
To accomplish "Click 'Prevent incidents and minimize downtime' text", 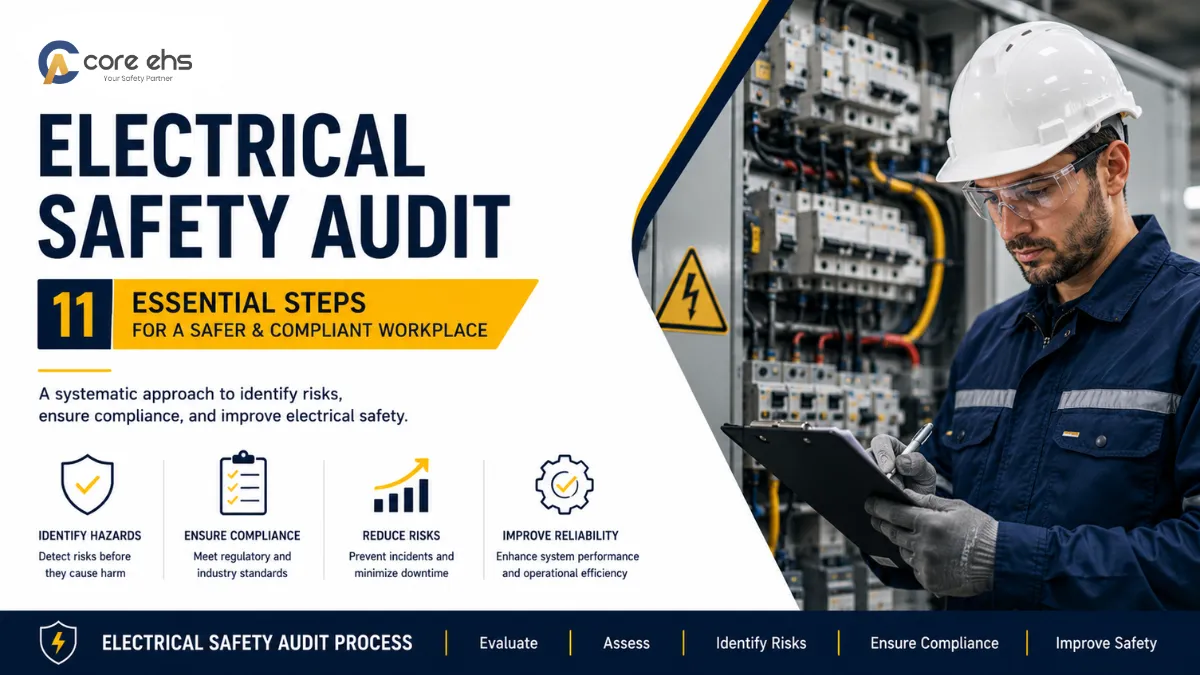I will pyautogui.click(x=401, y=565).
